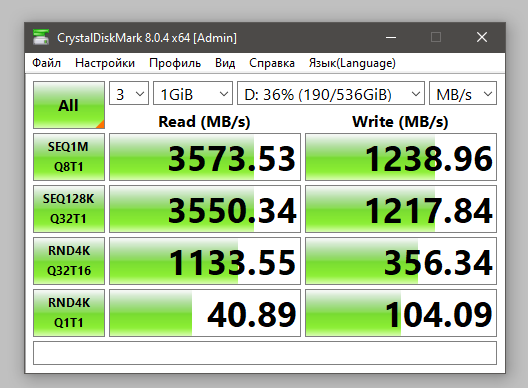Click the empty comment text field
The image size is (528, 388).
tap(265, 353)
